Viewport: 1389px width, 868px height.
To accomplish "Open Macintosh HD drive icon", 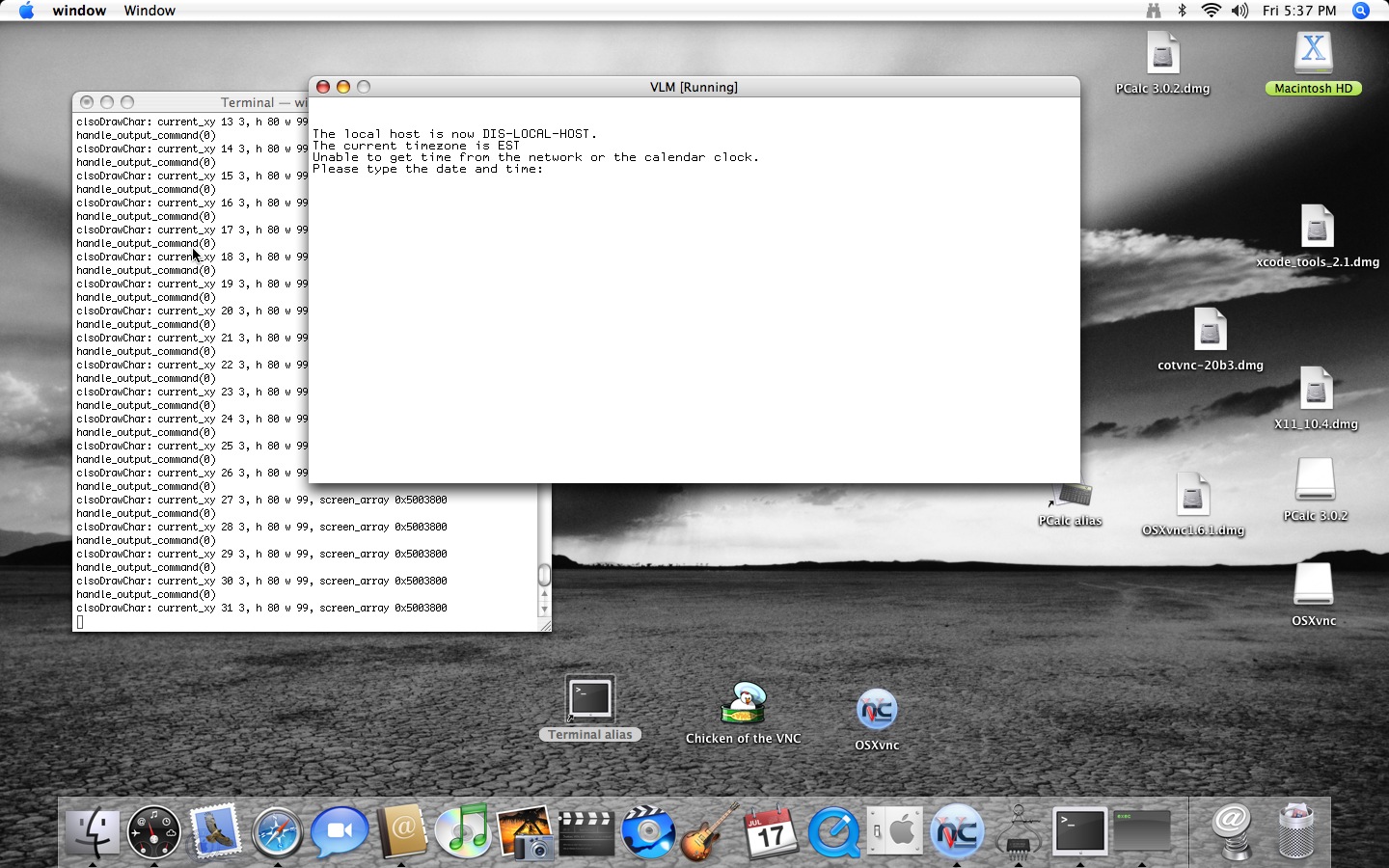I will coord(1313,53).
